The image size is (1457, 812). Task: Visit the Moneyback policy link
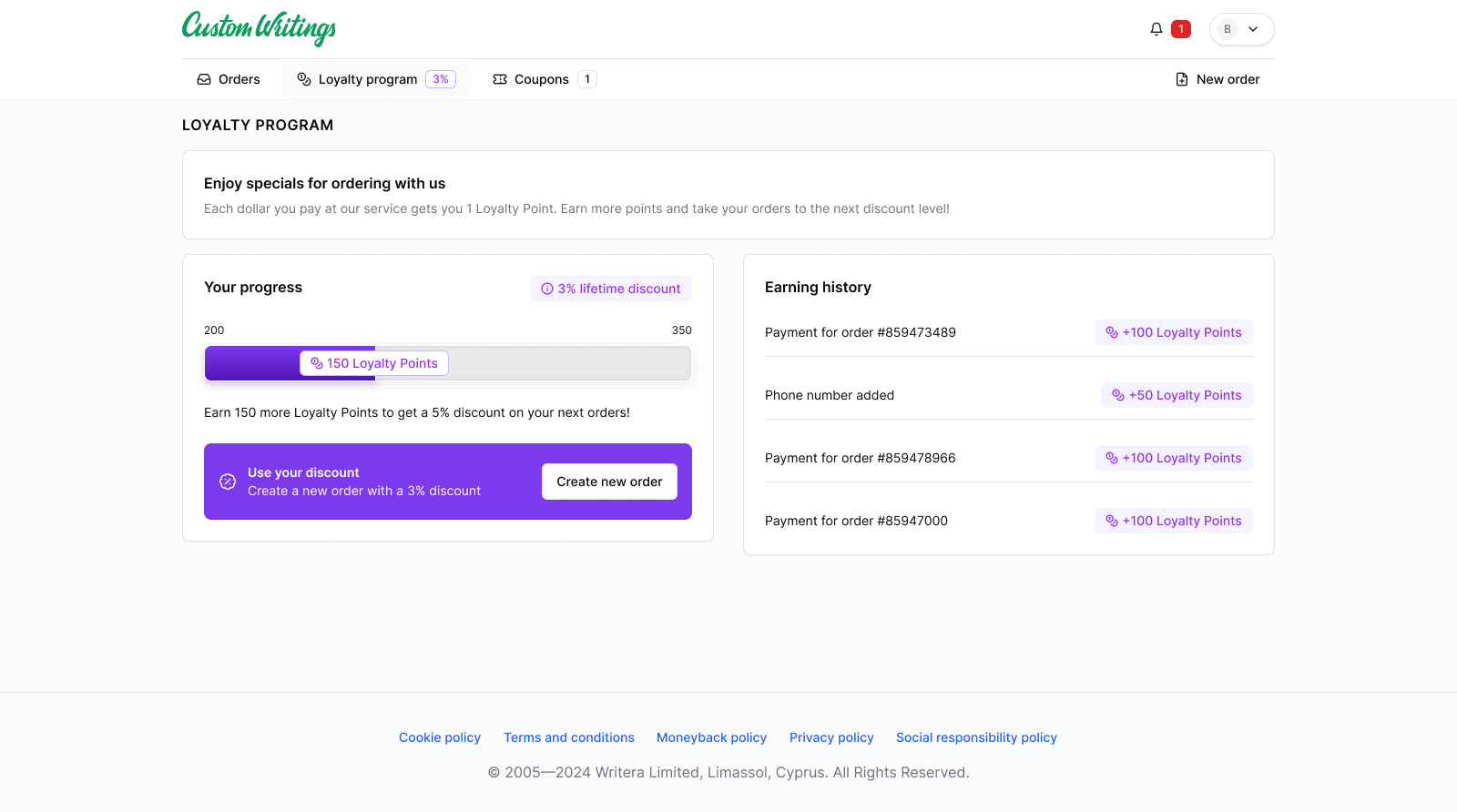[x=711, y=737]
